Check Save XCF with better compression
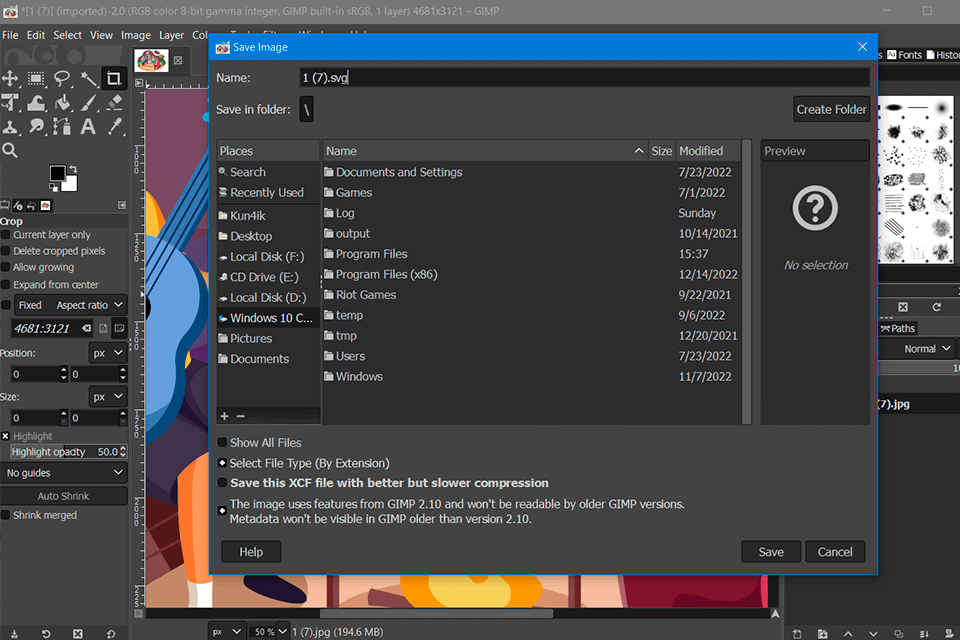 tap(223, 483)
